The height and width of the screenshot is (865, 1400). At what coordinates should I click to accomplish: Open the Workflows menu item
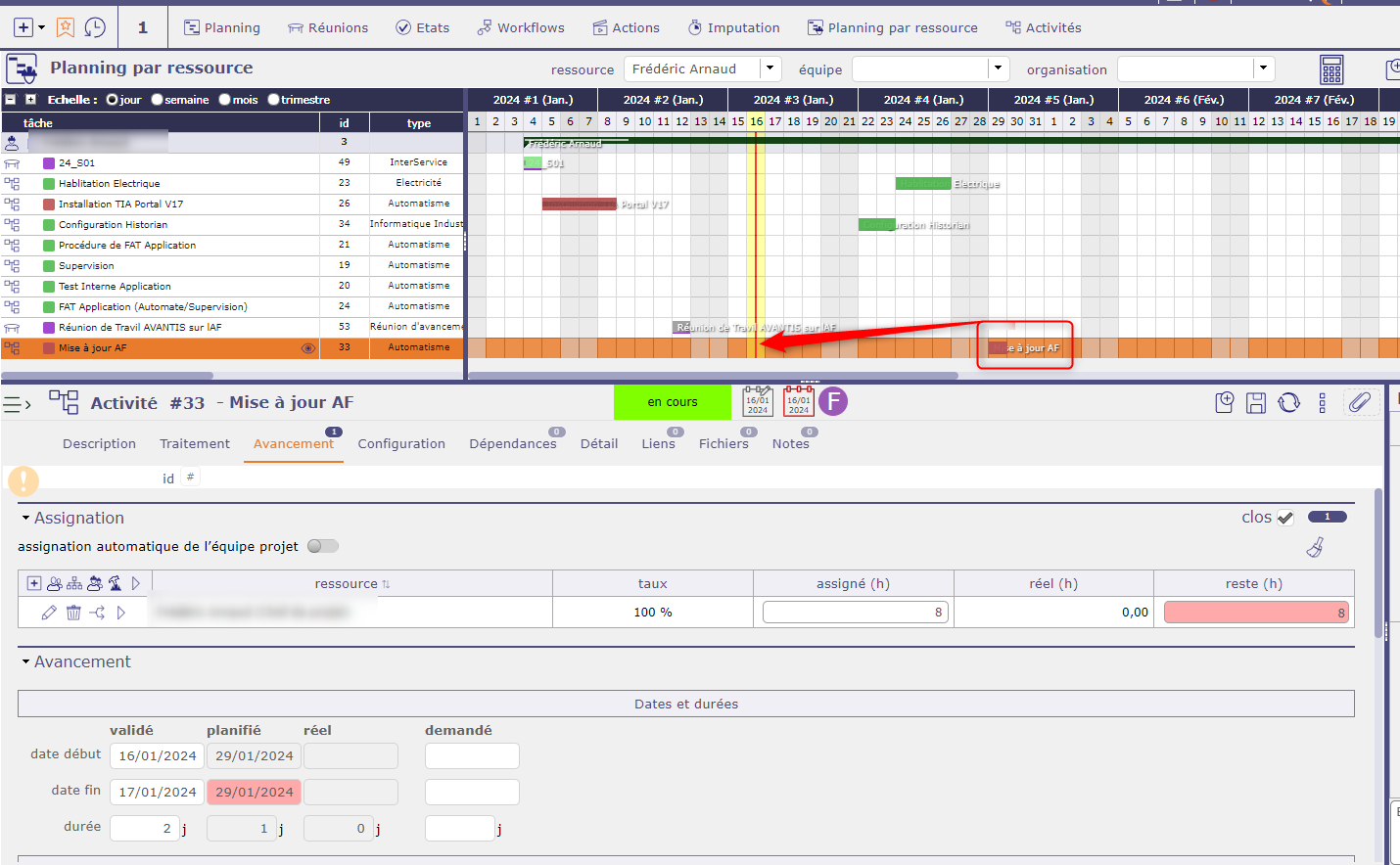(521, 27)
